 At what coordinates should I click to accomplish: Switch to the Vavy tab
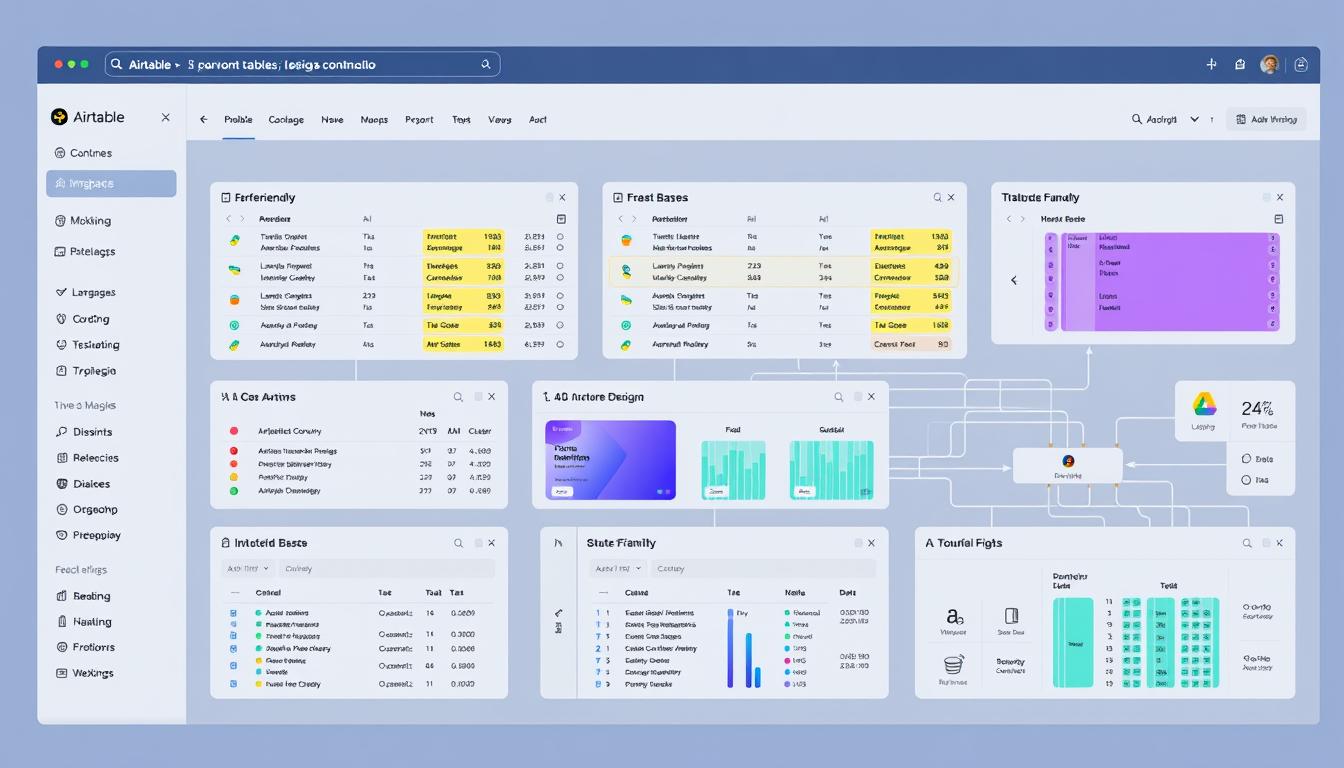click(500, 119)
